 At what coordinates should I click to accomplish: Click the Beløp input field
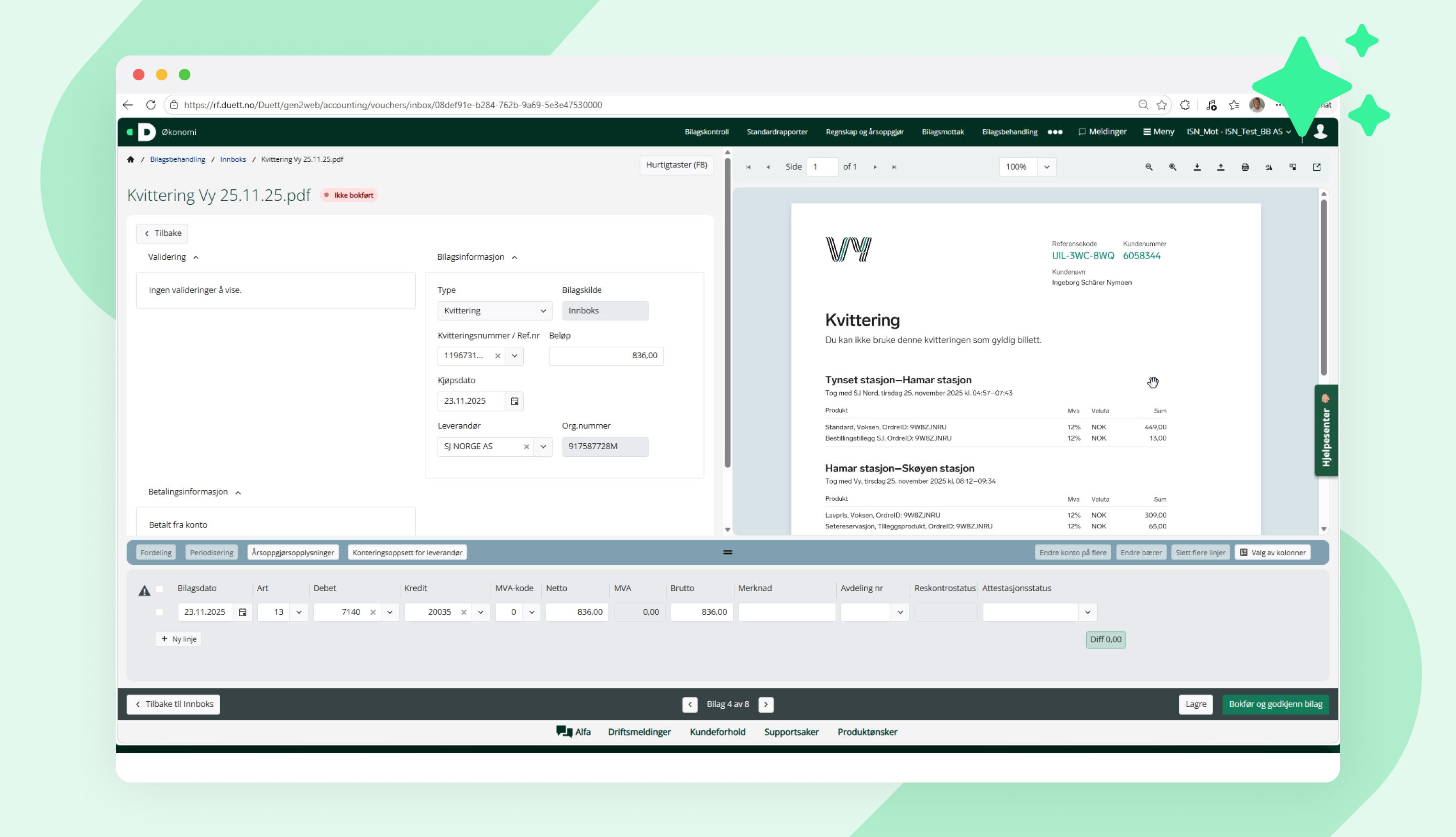point(607,356)
